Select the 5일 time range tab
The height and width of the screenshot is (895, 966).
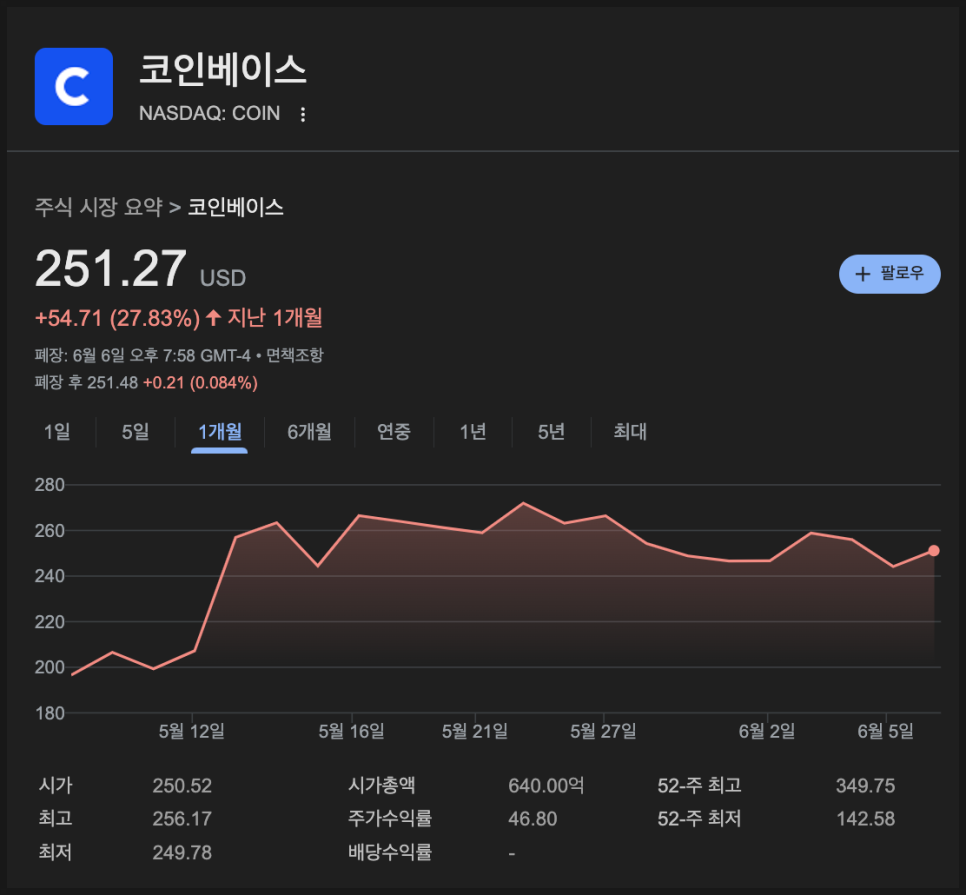click(136, 432)
